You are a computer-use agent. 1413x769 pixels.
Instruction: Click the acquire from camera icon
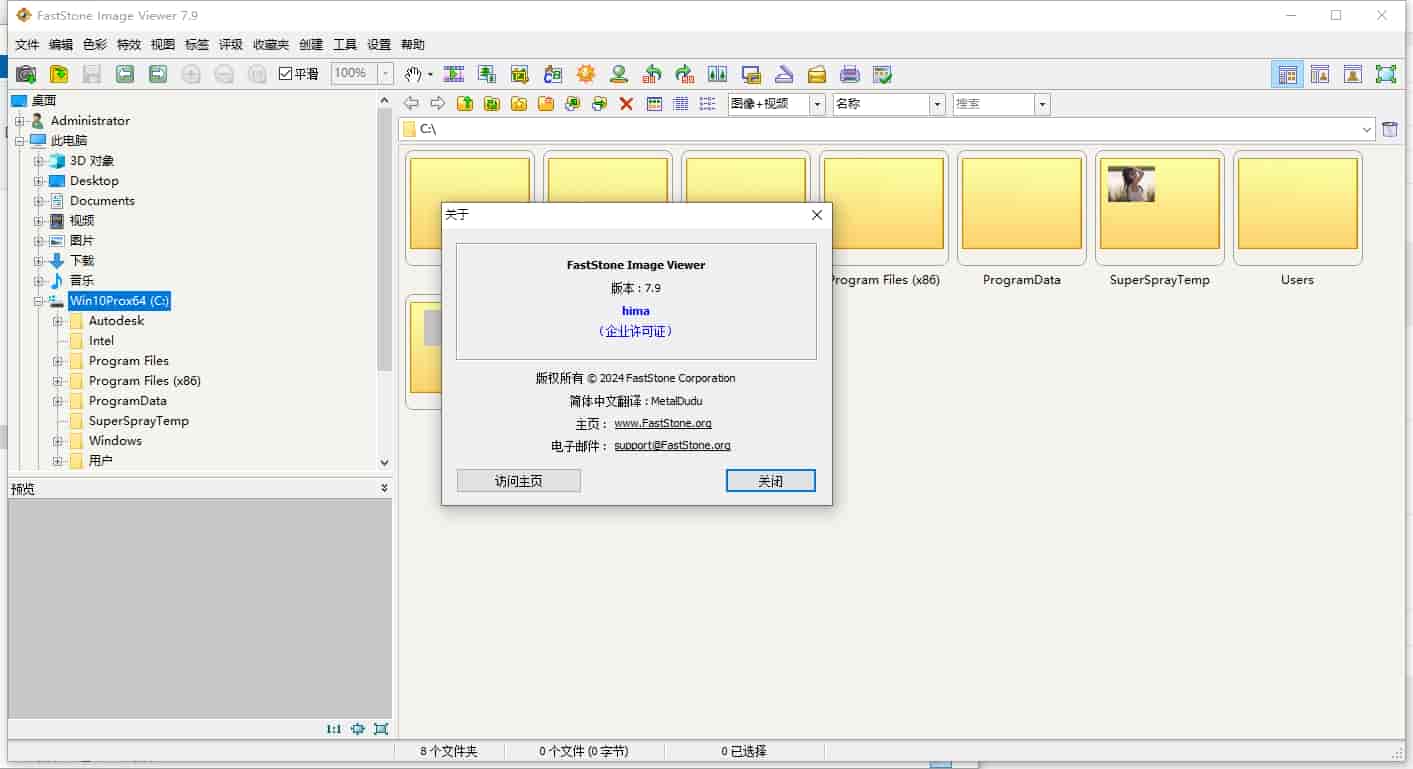(26, 74)
